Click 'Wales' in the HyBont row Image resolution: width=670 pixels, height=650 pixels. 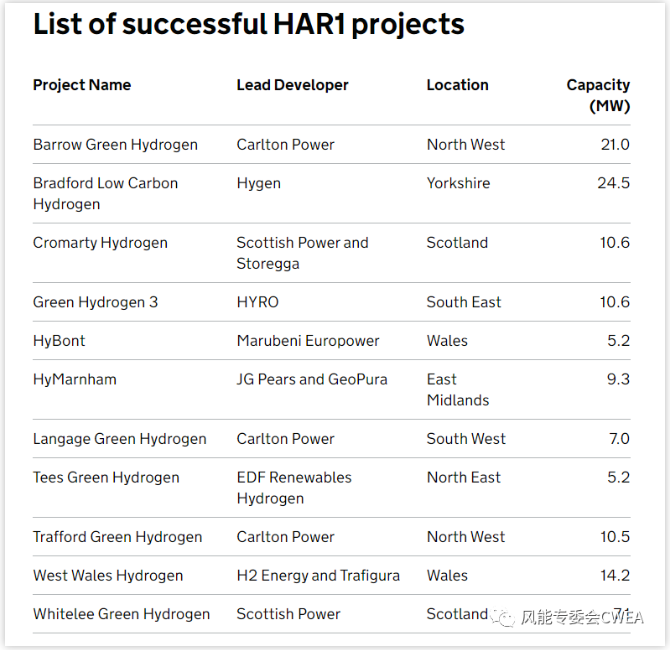coord(447,341)
